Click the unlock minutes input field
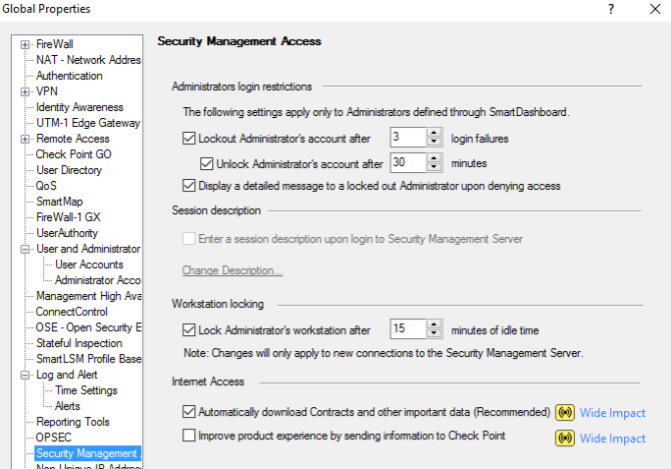The image size is (671, 469). coord(407,162)
